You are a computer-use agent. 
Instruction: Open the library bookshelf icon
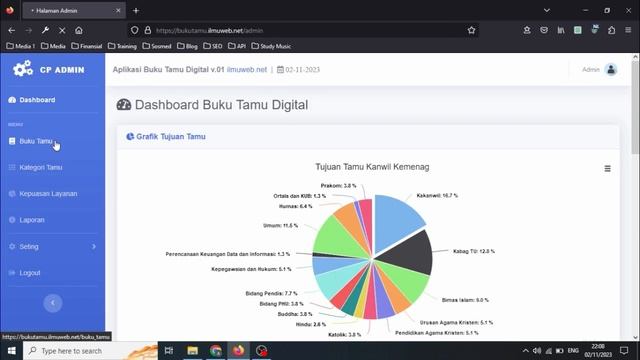coord(561,30)
